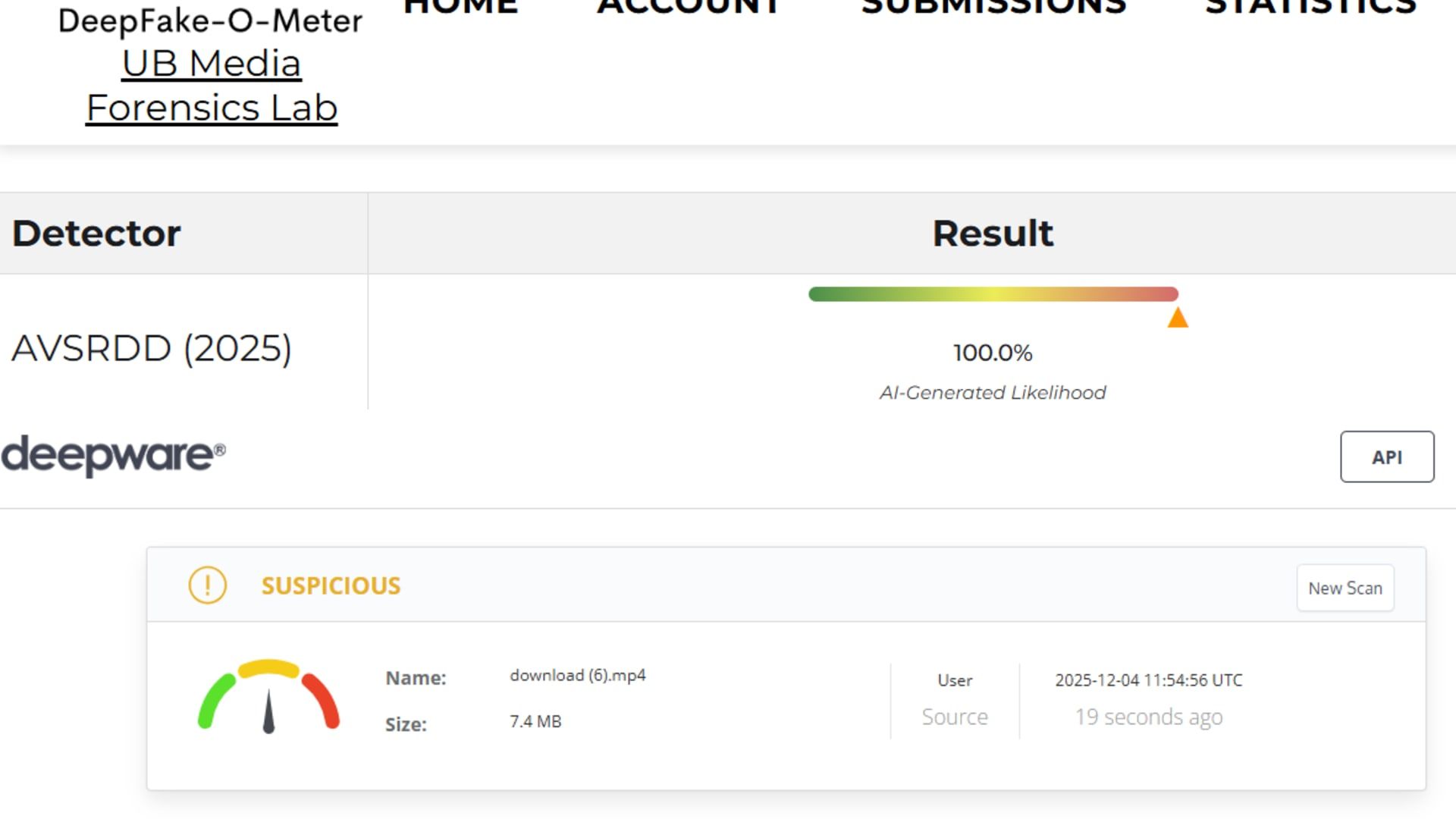This screenshot has width=1456, height=819.
Task: Click the Detector column header
Action: pos(96,233)
